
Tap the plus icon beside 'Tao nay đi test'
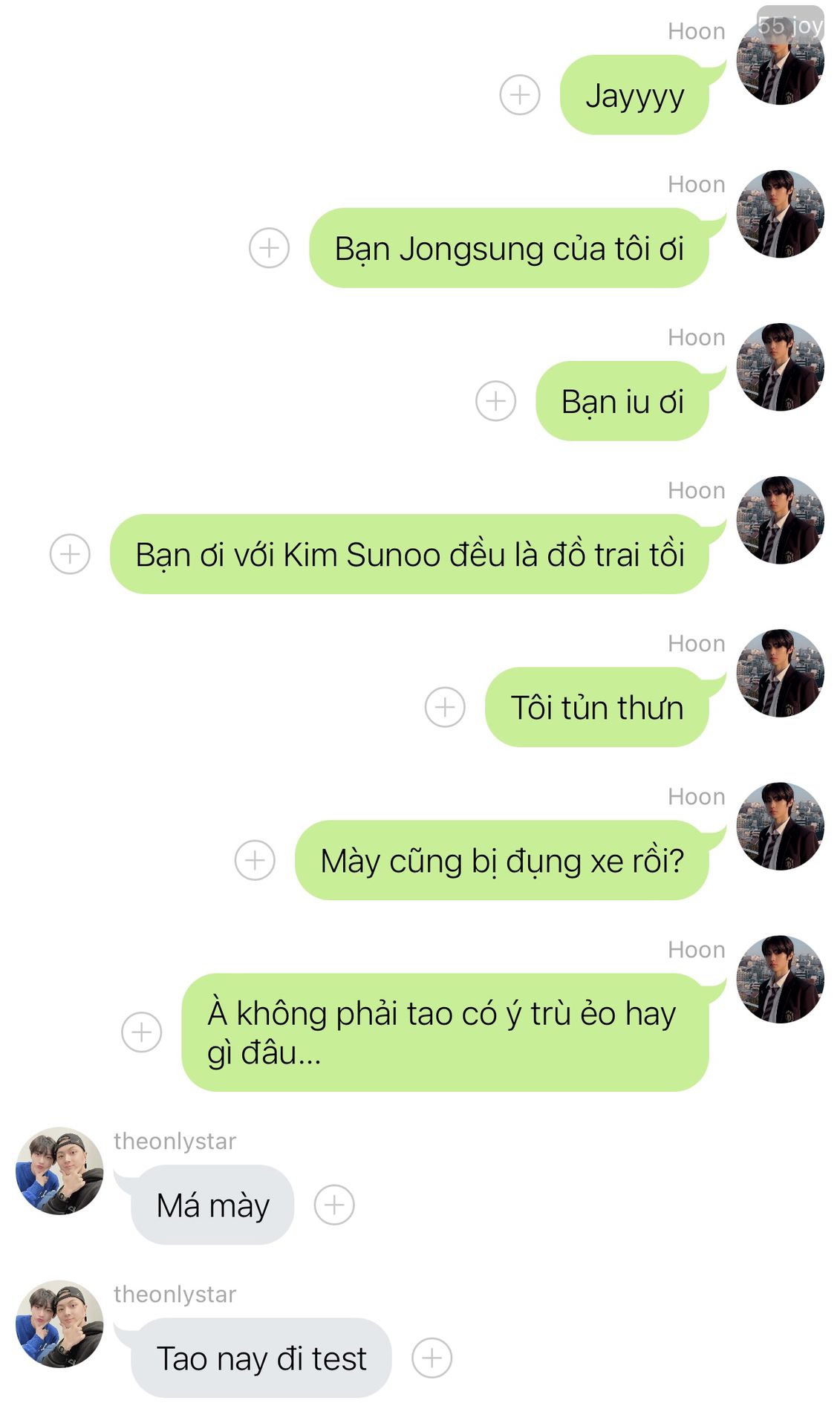point(432,1358)
